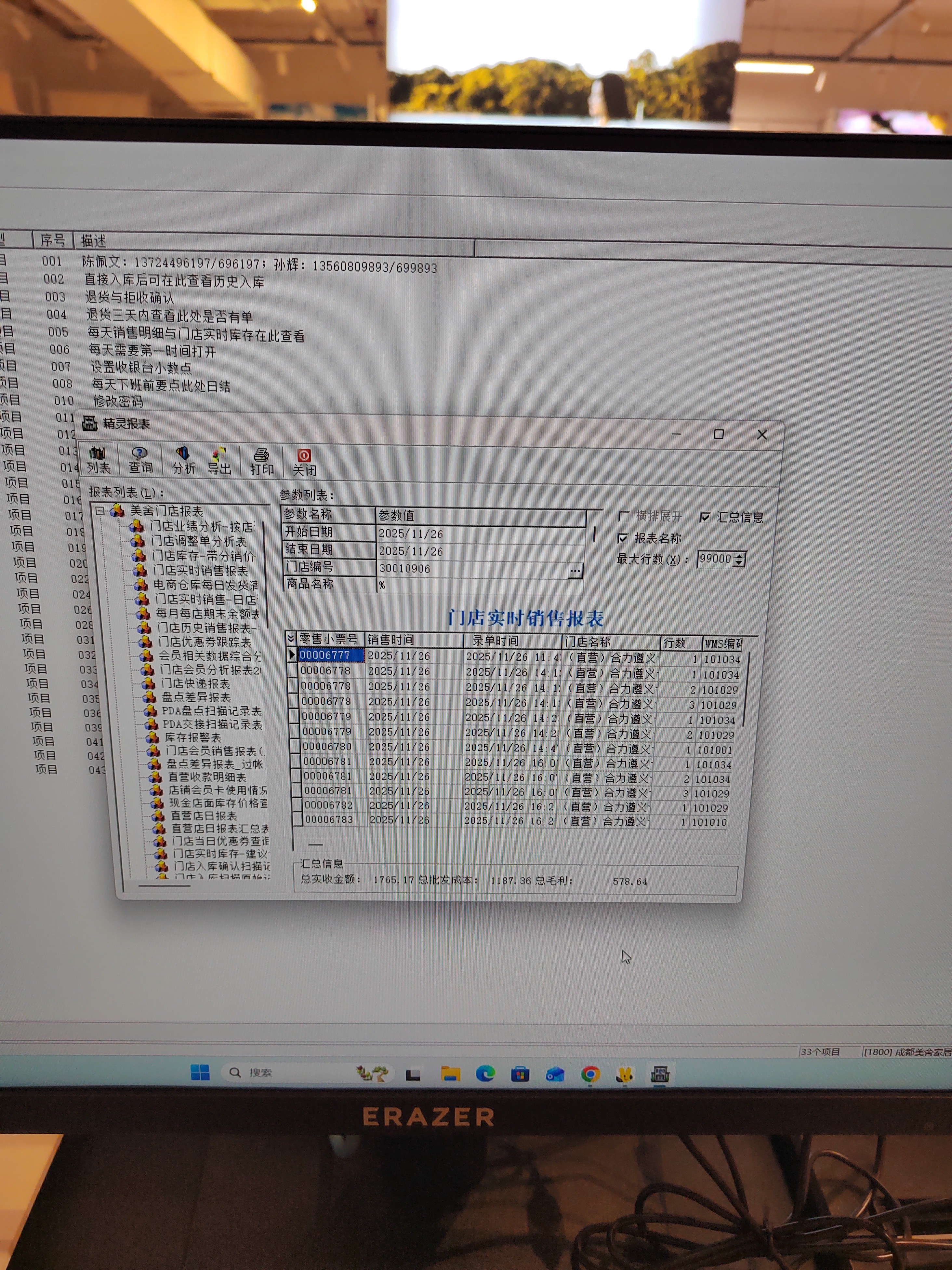The image size is (952, 1270).
Task: Select 门店实时销售报表 in the report tree
Action: (x=200, y=570)
